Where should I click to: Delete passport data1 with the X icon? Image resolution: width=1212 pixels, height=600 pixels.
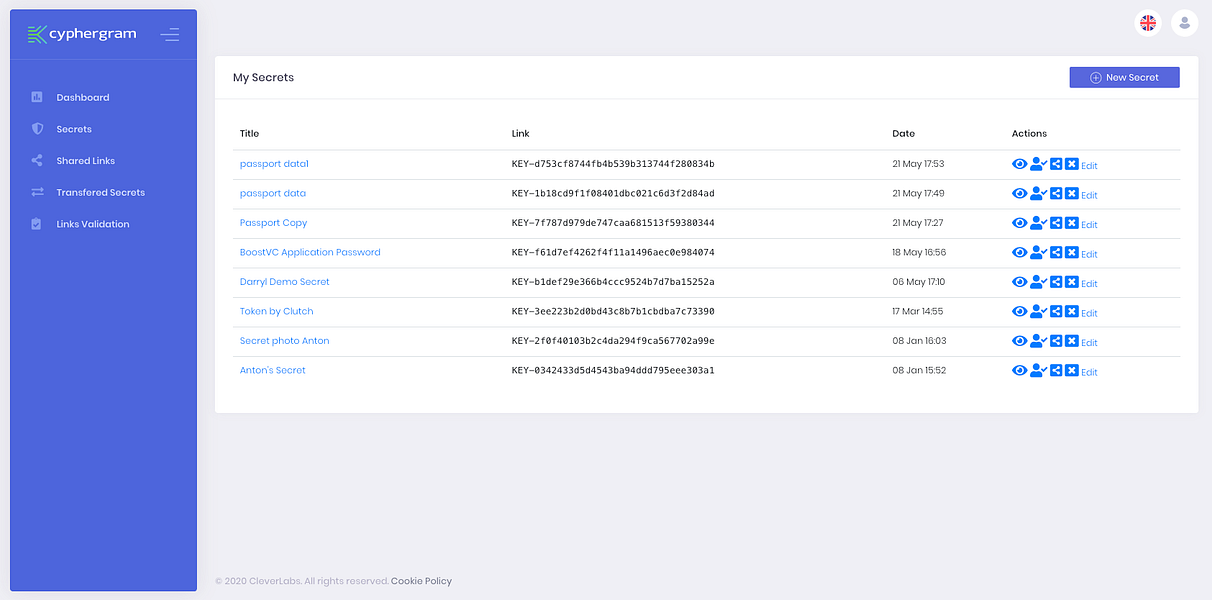[1072, 164]
